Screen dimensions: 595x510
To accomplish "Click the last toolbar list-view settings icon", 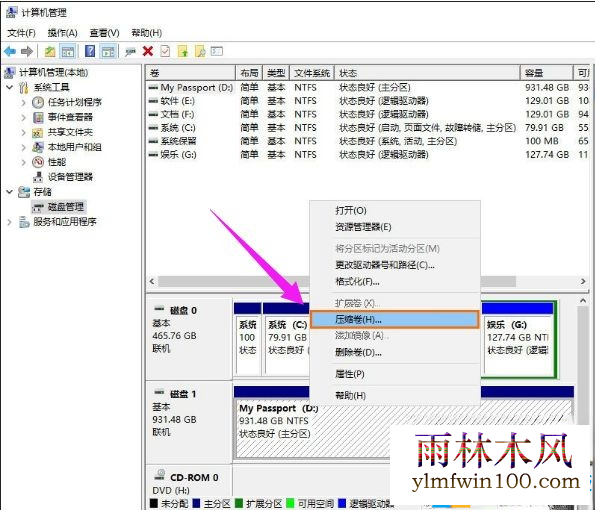I will 217,51.
